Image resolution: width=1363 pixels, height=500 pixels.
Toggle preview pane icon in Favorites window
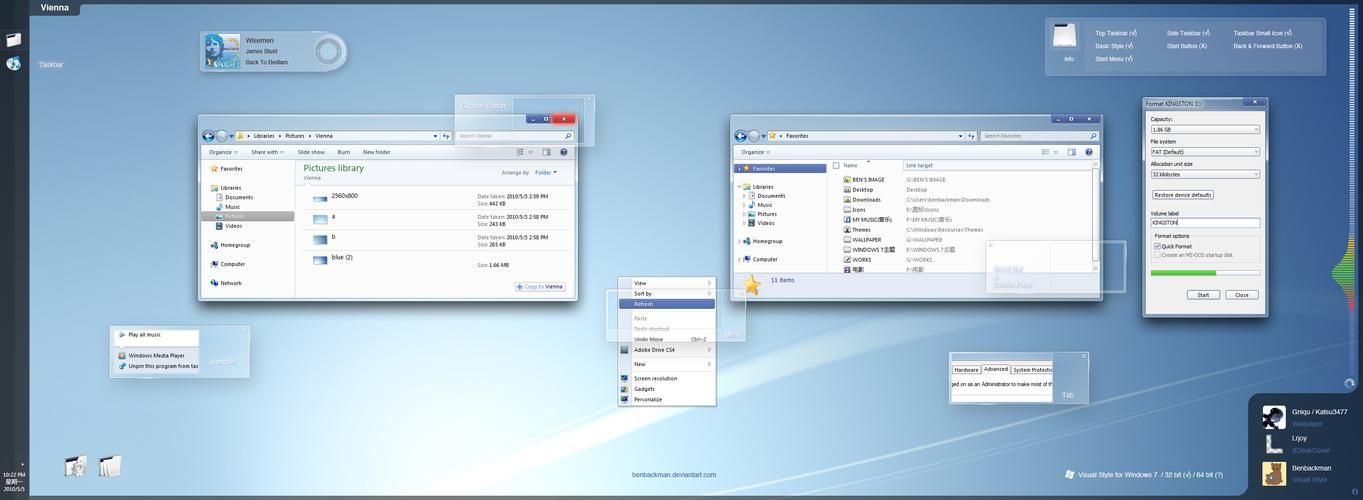[x=1071, y=152]
